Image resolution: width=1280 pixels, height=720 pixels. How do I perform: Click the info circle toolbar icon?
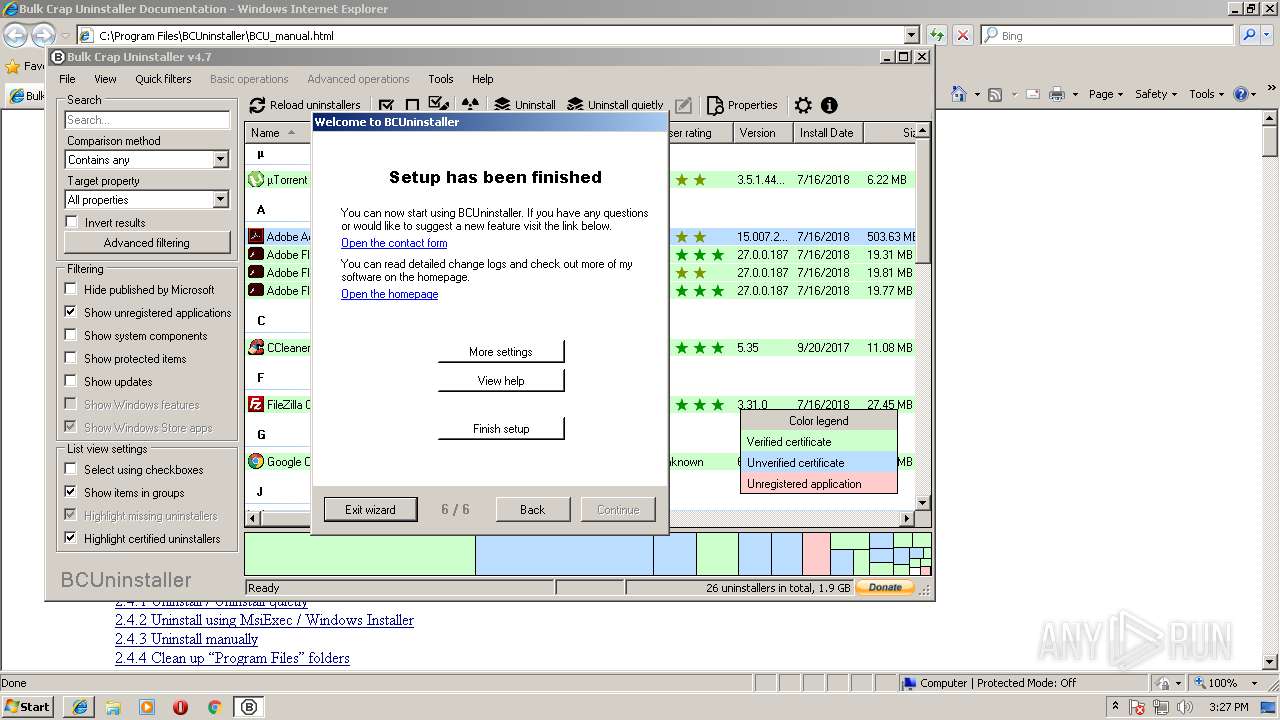coord(829,105)
